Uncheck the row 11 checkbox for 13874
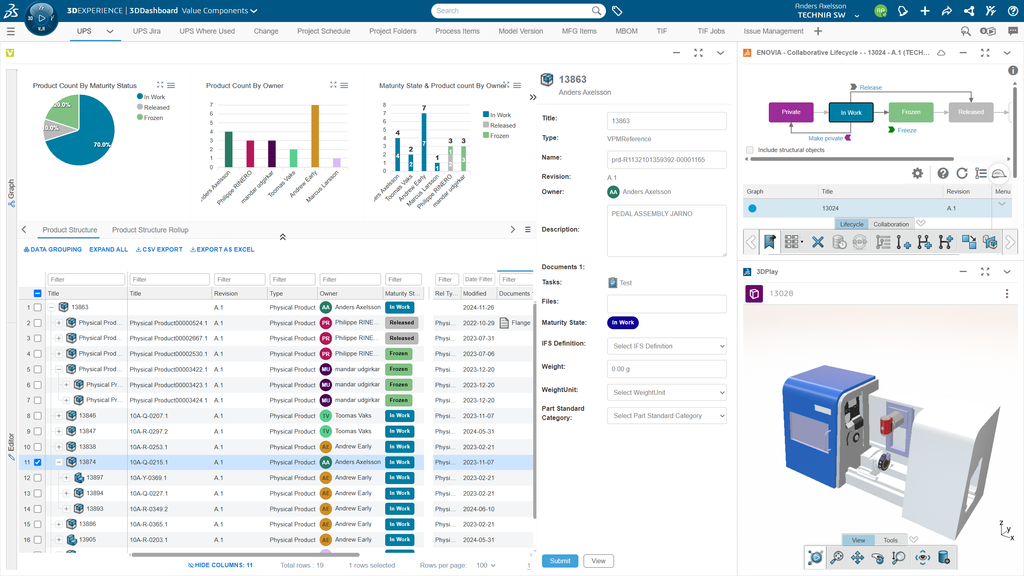 [x=38, y=462]
